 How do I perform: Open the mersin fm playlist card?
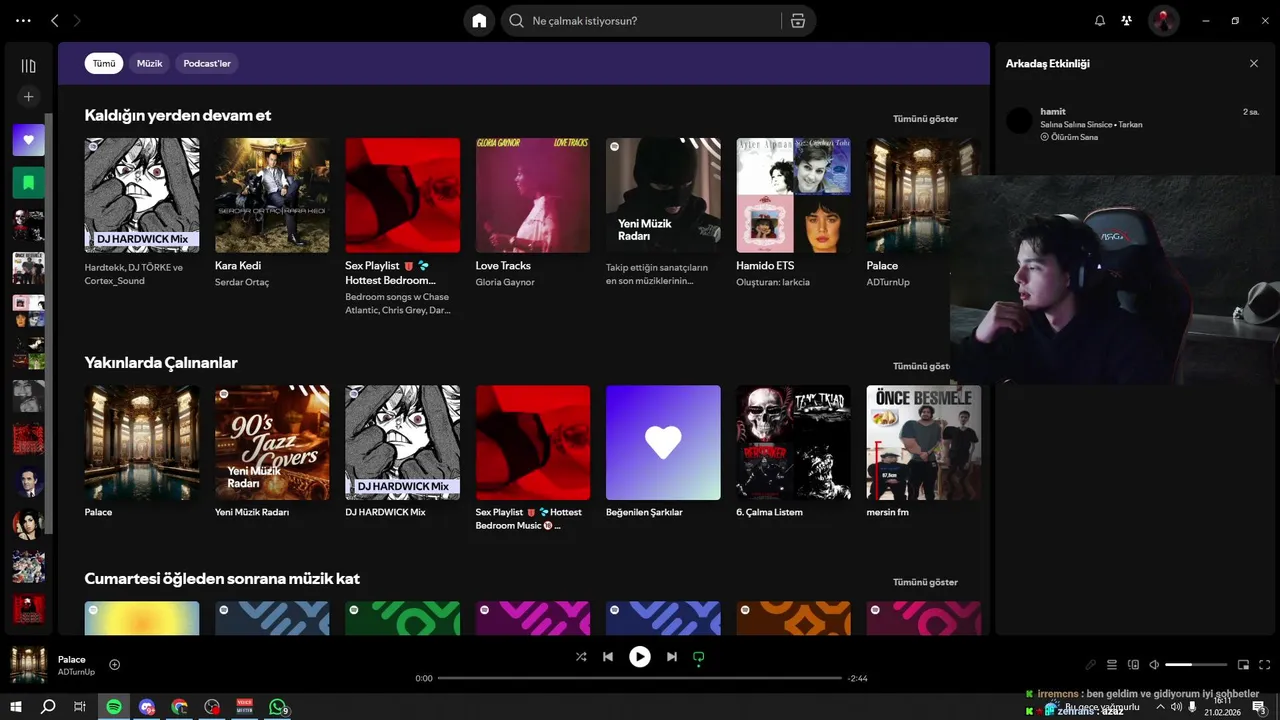[924, 442]
